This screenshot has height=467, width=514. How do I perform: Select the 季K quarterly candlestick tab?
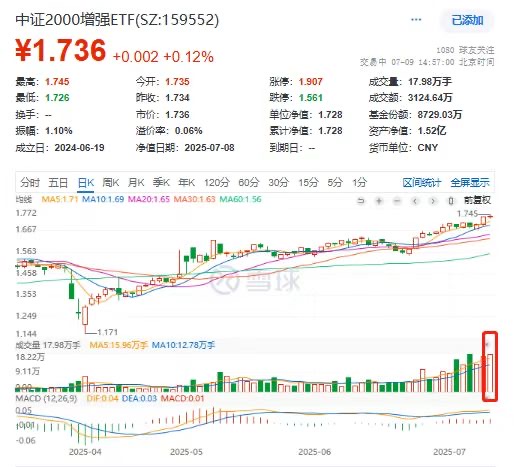click(x=161, y=183)
